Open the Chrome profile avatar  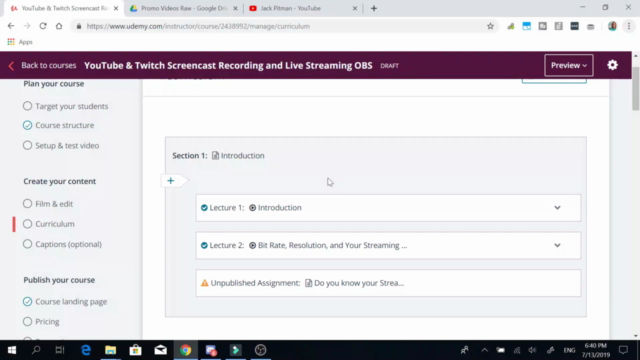coord(612,26)
